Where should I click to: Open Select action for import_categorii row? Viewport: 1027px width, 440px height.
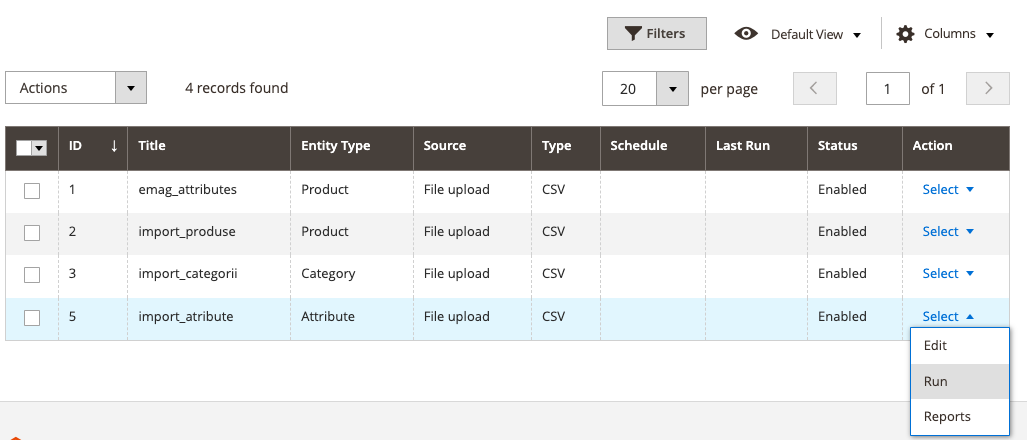(x=948, y=273)
